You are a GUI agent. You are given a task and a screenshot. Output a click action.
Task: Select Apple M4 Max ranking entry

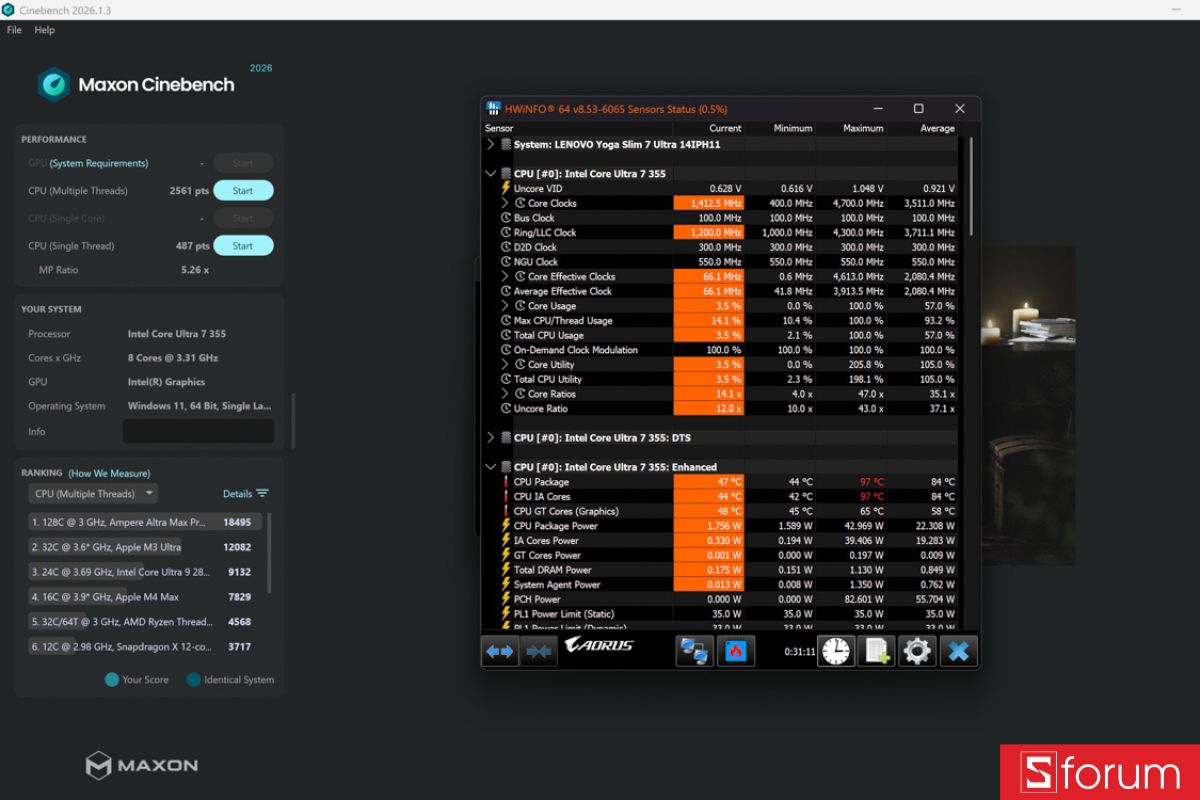point(145,597)
